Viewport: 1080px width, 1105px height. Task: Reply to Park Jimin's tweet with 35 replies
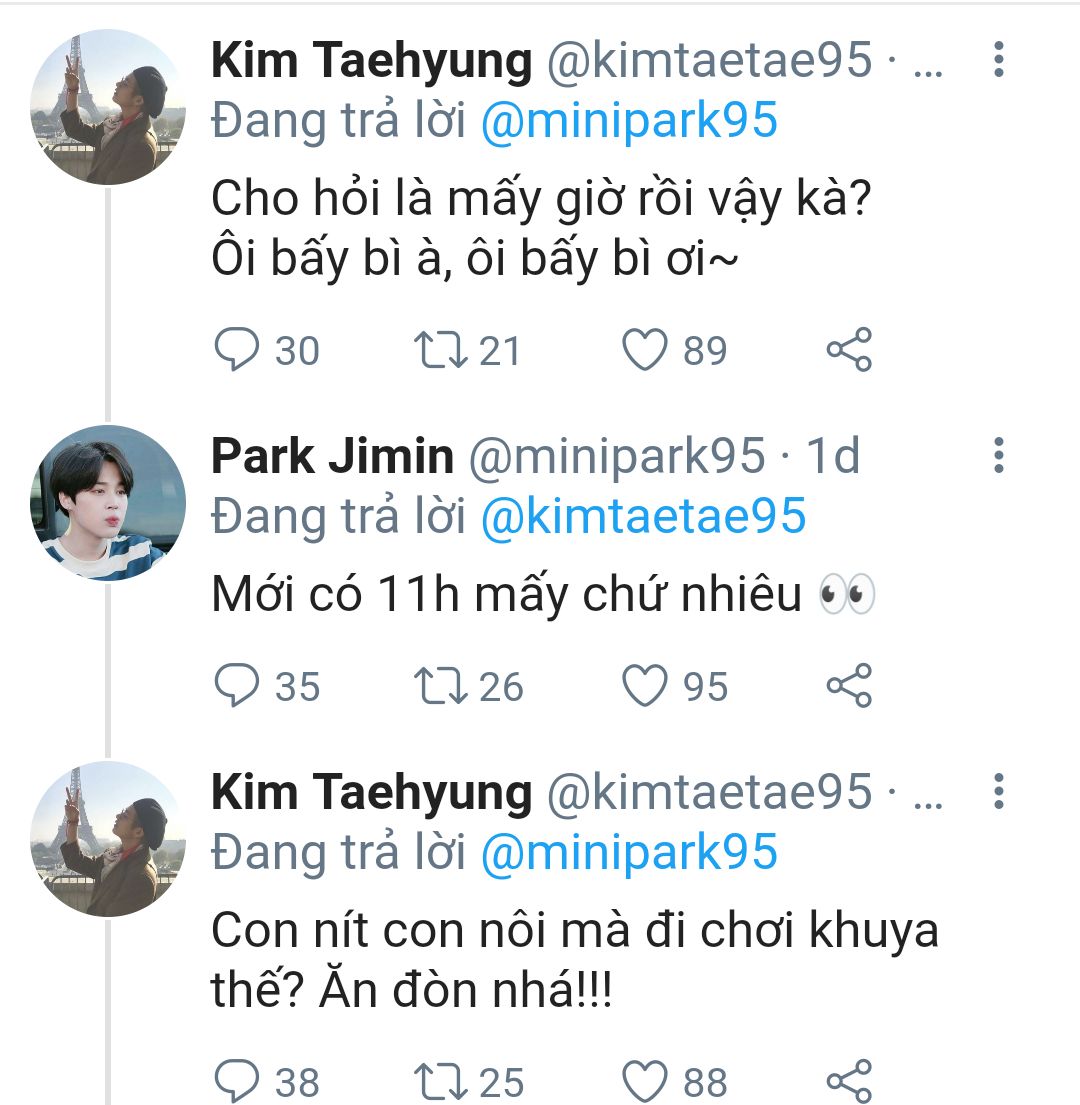click(x=237, y=687)
